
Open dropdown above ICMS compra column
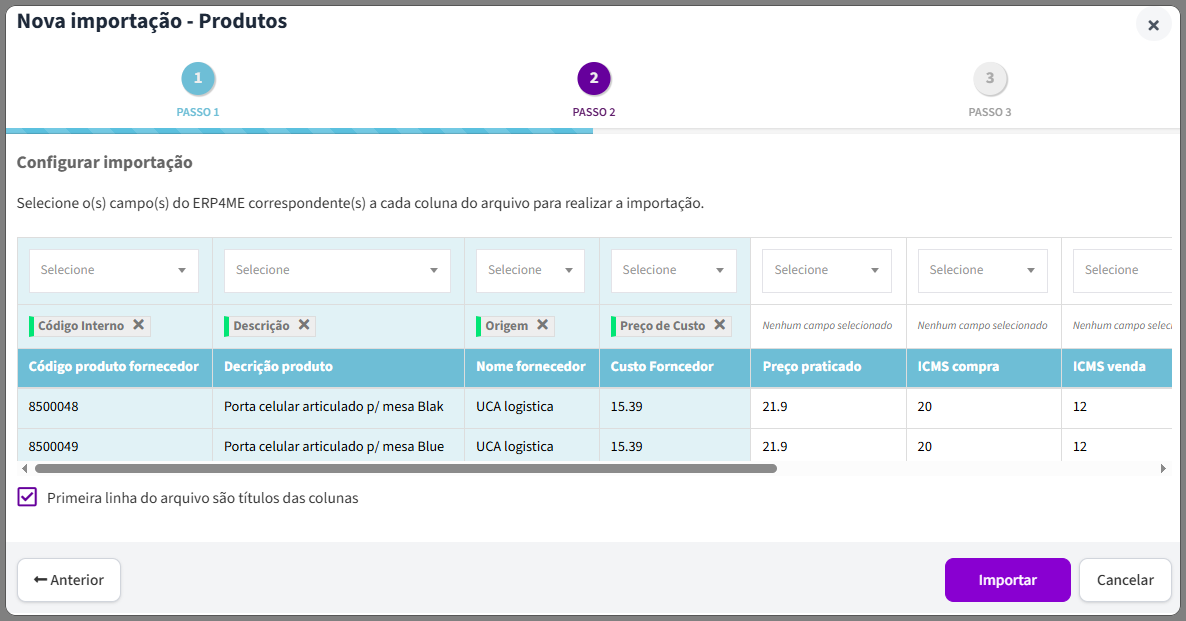[983, 270]
